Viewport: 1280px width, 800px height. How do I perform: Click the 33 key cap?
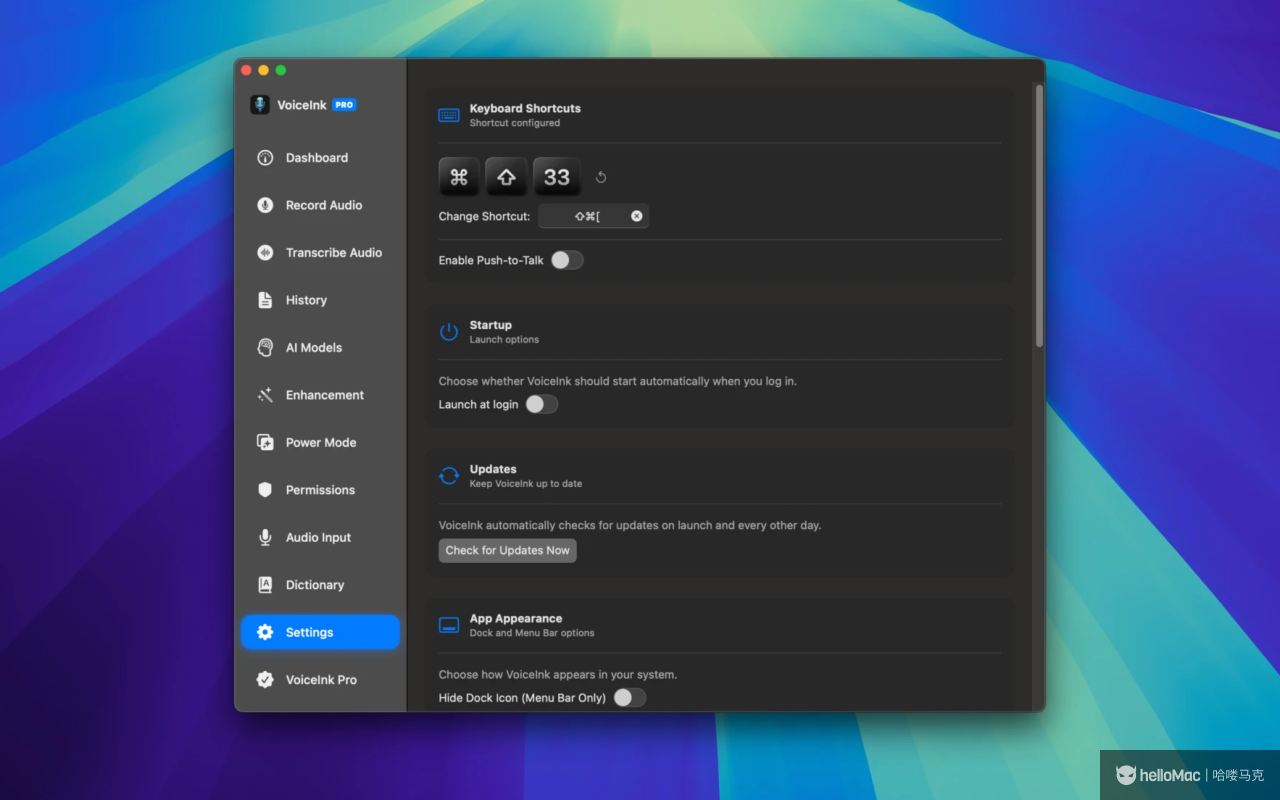point(556,177)
